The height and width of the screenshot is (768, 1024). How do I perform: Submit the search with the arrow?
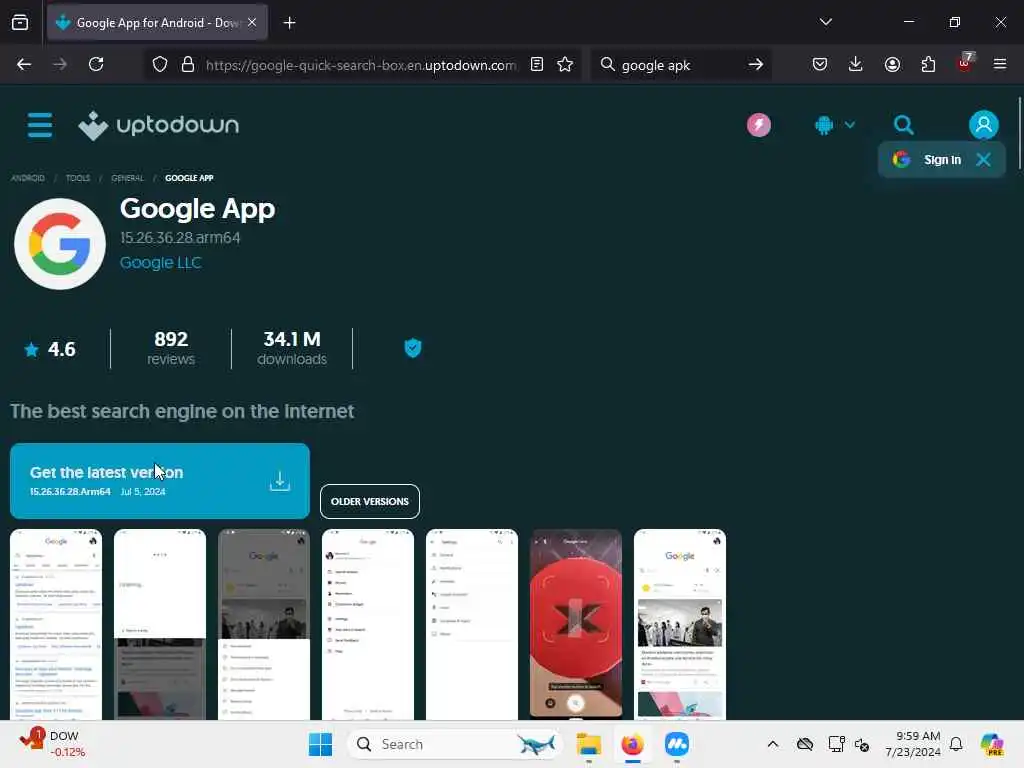click(x=756, y=64)
